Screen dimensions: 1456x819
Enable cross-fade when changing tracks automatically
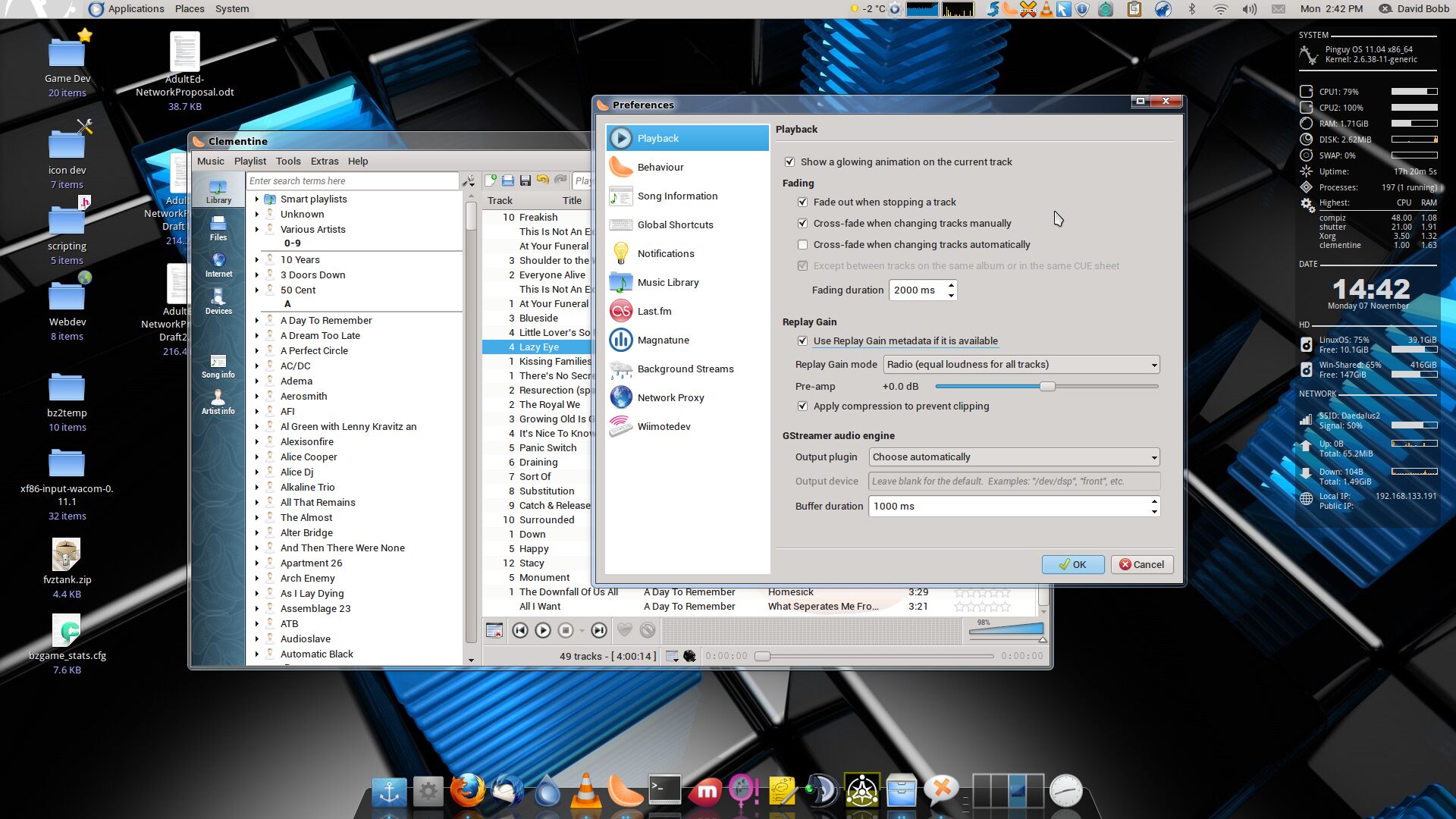click(x=802, y=244)
